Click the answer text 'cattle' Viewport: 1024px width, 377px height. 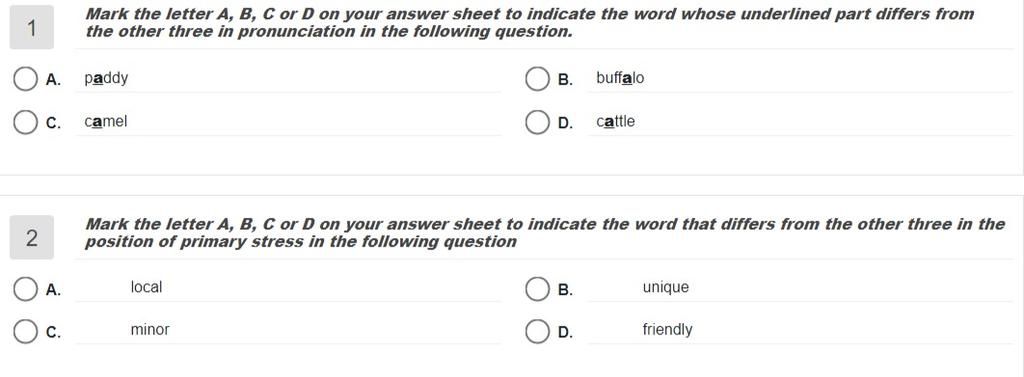615,122
